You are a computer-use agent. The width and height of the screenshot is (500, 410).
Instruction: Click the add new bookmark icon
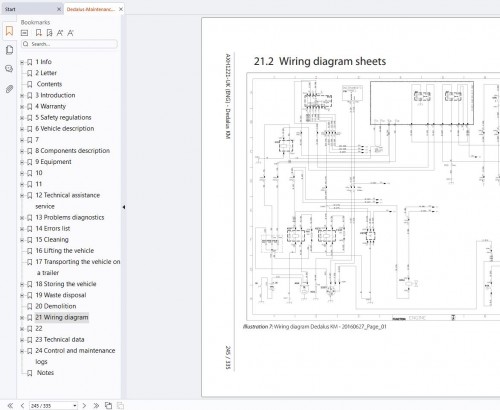39,33
